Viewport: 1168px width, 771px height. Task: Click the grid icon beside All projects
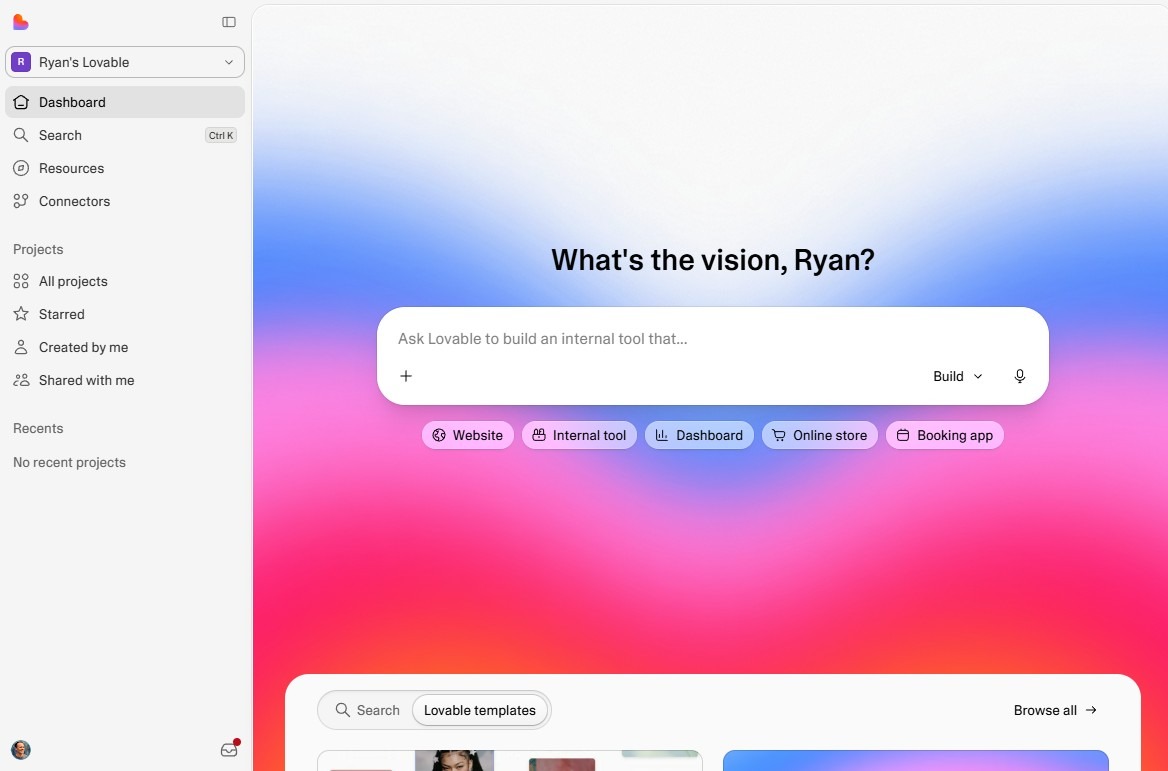click(21, 281)
